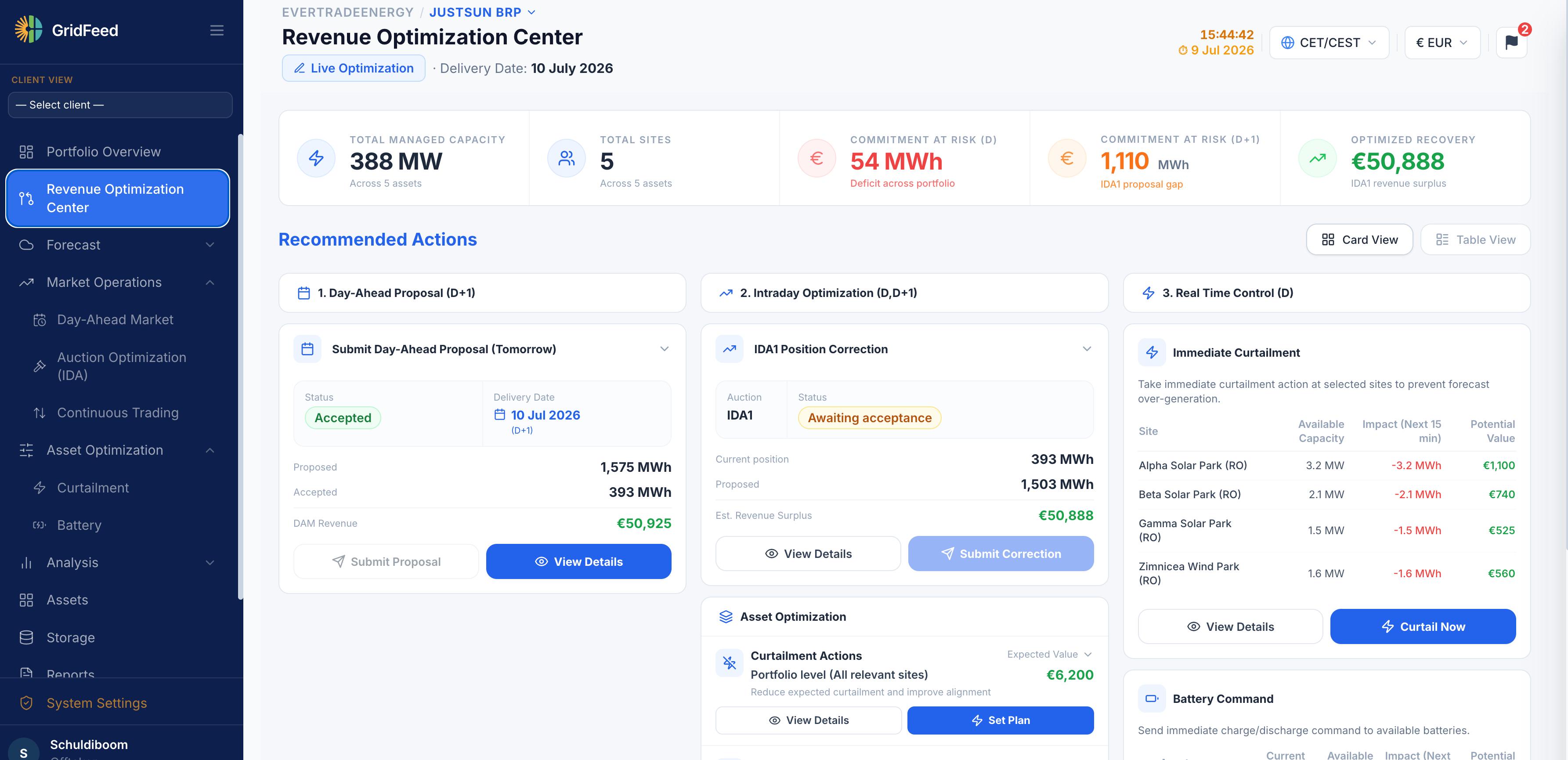Collapse the Asset Optimization sidebar section
The height and width of the screenshot is (760, 1568).
tap(117, 450)
